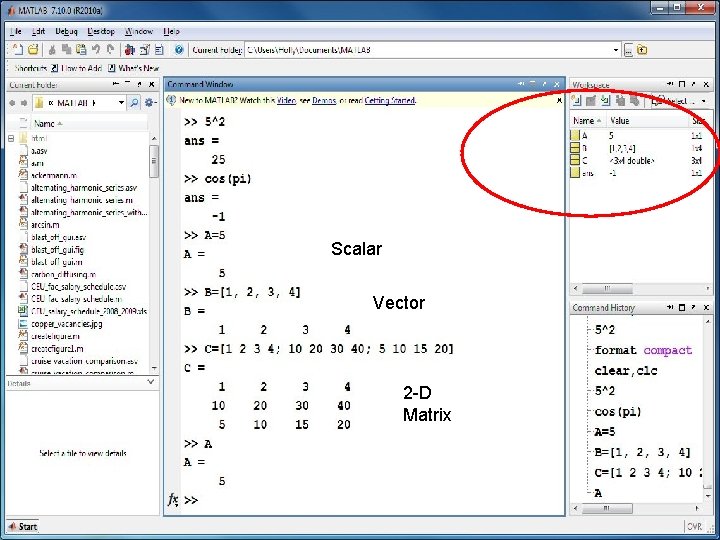Open the Select plot dropdown in Workspace
The height and width of the screenshot is (540, 720).
click(x=703, y=101)
